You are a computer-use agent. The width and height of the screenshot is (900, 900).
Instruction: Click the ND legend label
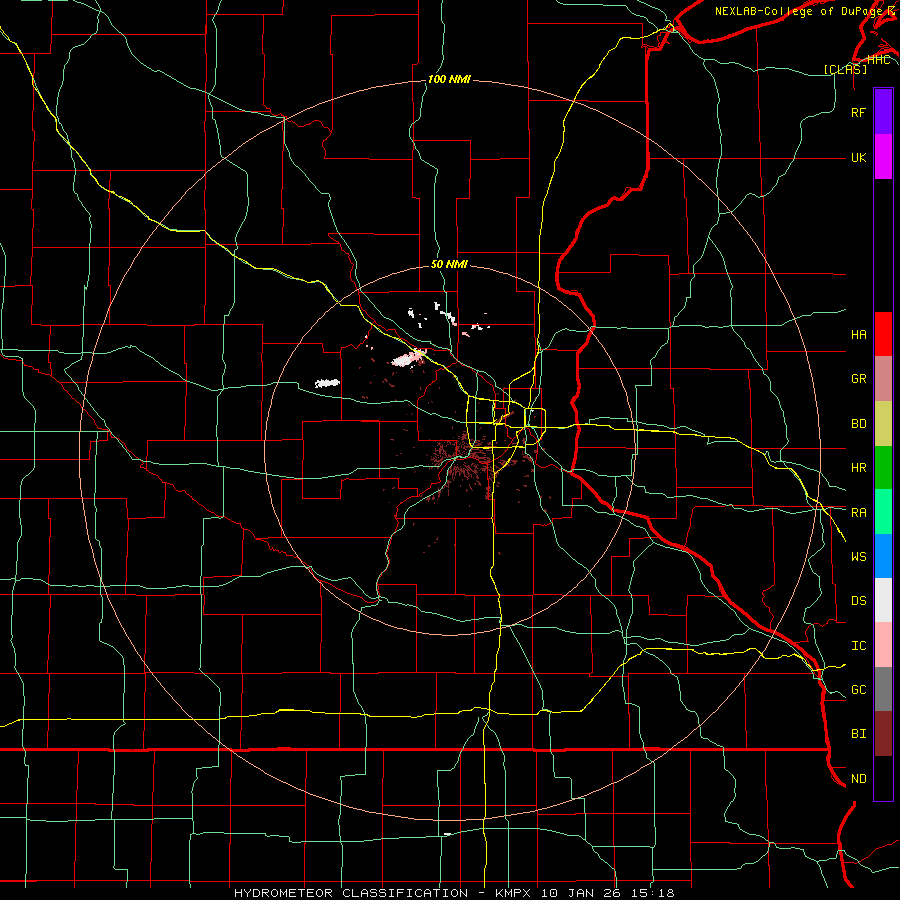point(858,778)
